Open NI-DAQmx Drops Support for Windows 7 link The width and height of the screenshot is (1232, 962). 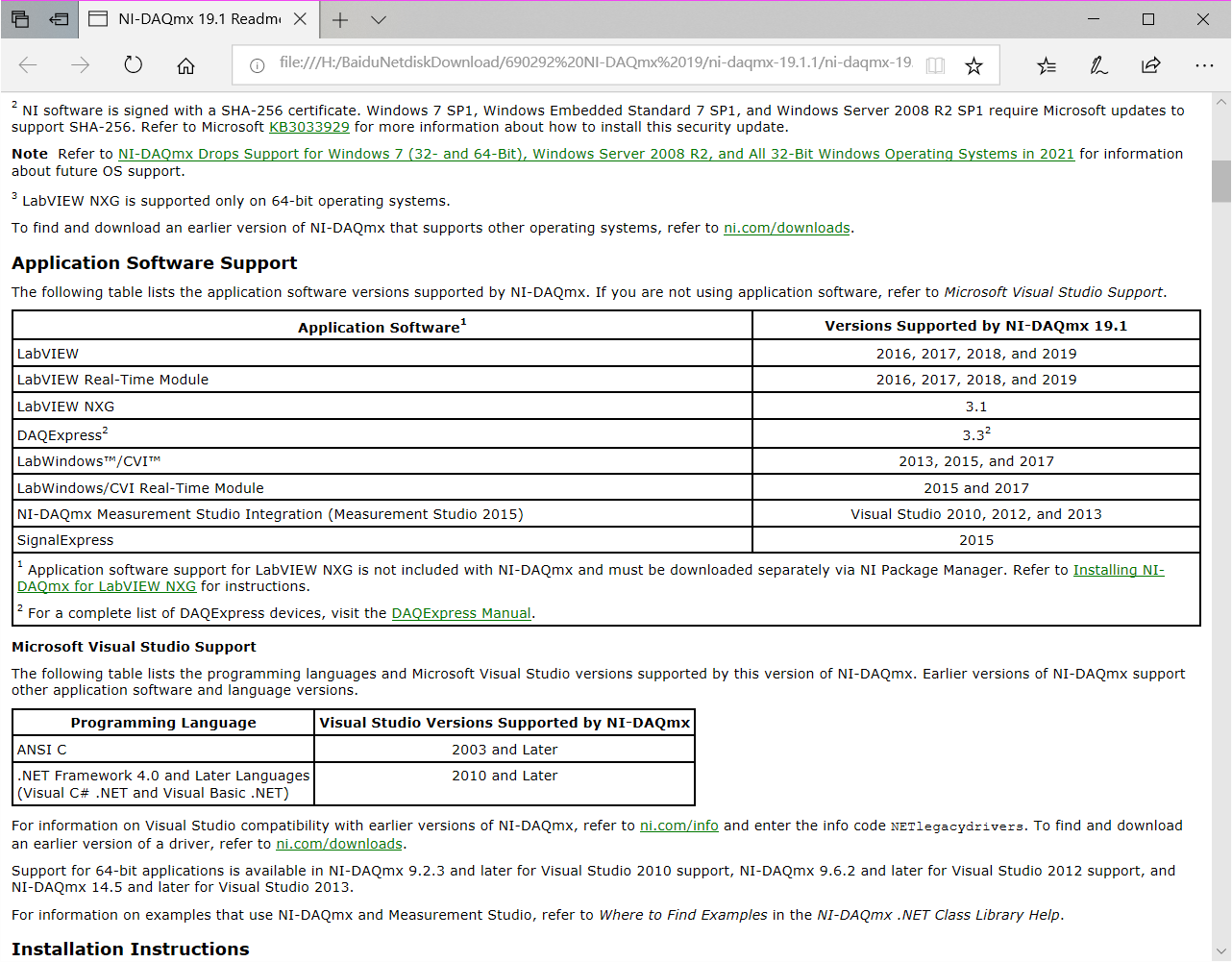pyautogui.click(x=596, y=154)
